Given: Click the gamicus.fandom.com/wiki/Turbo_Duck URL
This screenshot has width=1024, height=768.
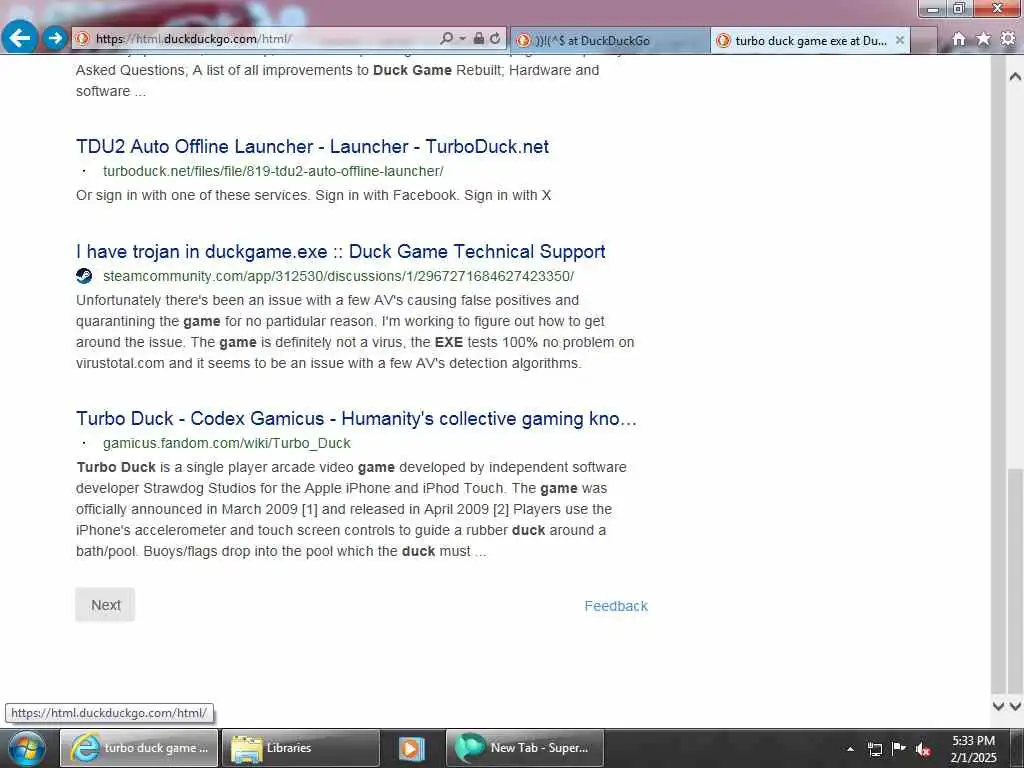Looking at the screenshot, I should coord(227,443).
